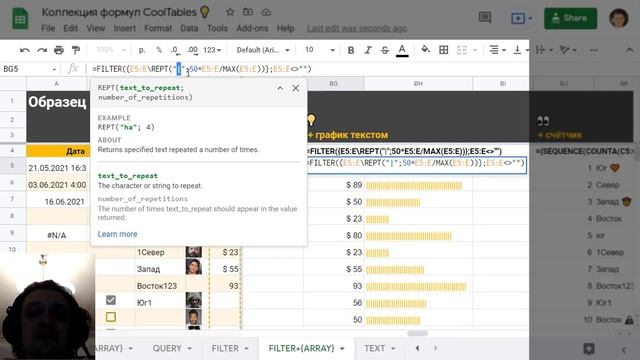Open the vertical align options
The image size is (640, 360).
(x=521, y=50)
